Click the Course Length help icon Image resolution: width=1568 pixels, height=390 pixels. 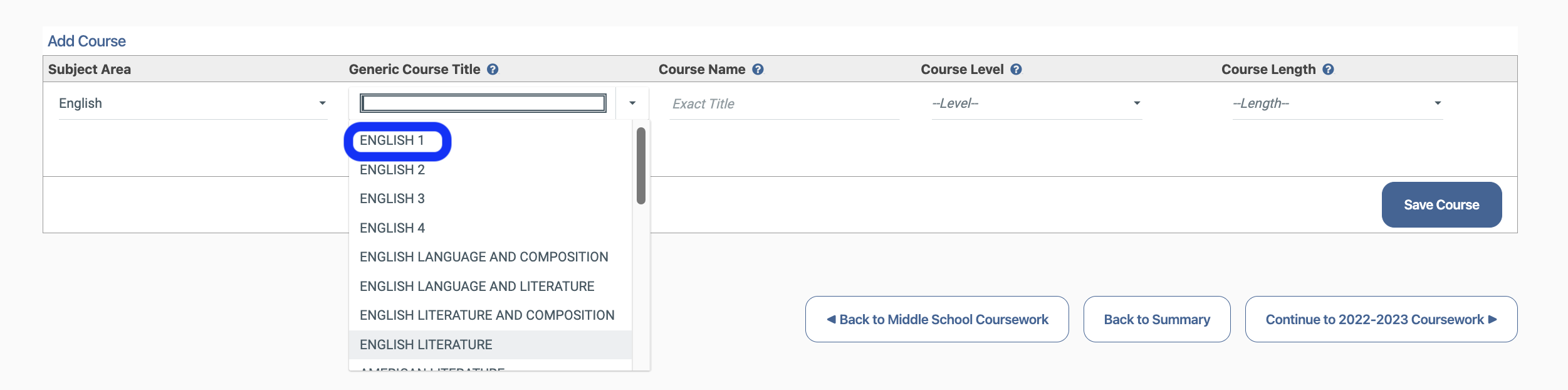pyautogui.click(x=1328, y=70)
